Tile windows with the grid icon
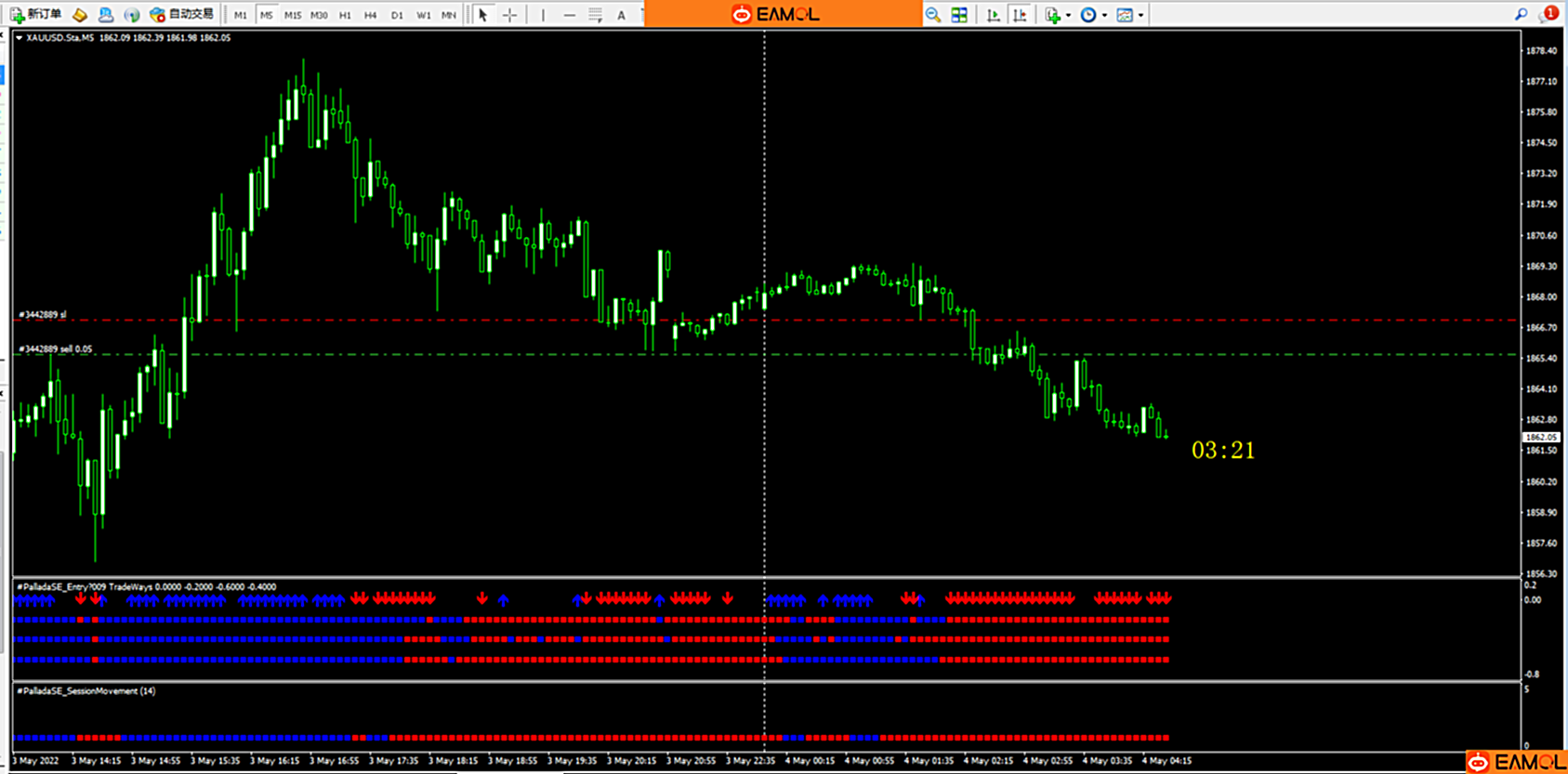The image size is (1568, 774). [959, 15]
